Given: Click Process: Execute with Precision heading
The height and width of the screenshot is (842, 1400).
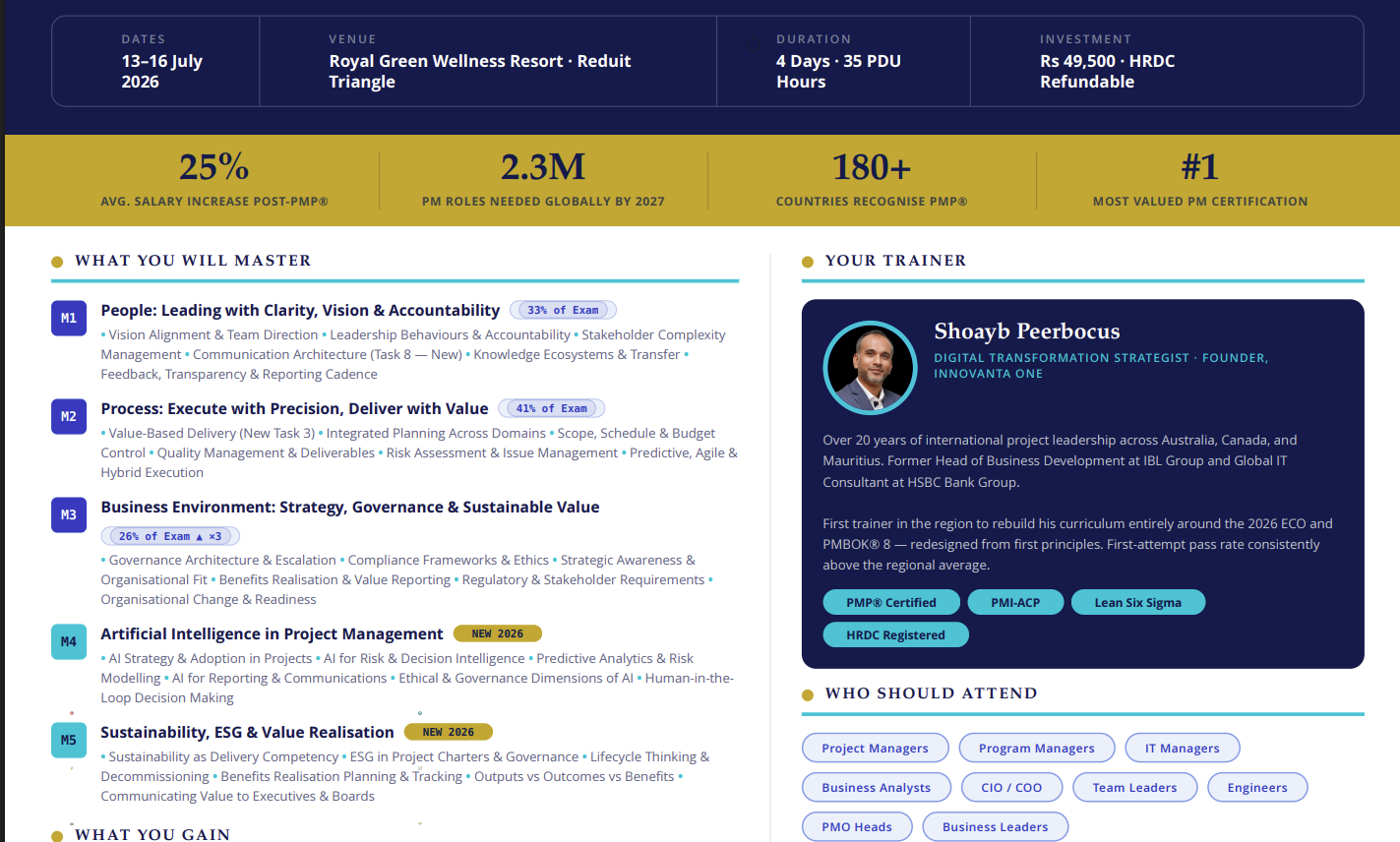Looking at the screenshot, I should coord(294,408).
